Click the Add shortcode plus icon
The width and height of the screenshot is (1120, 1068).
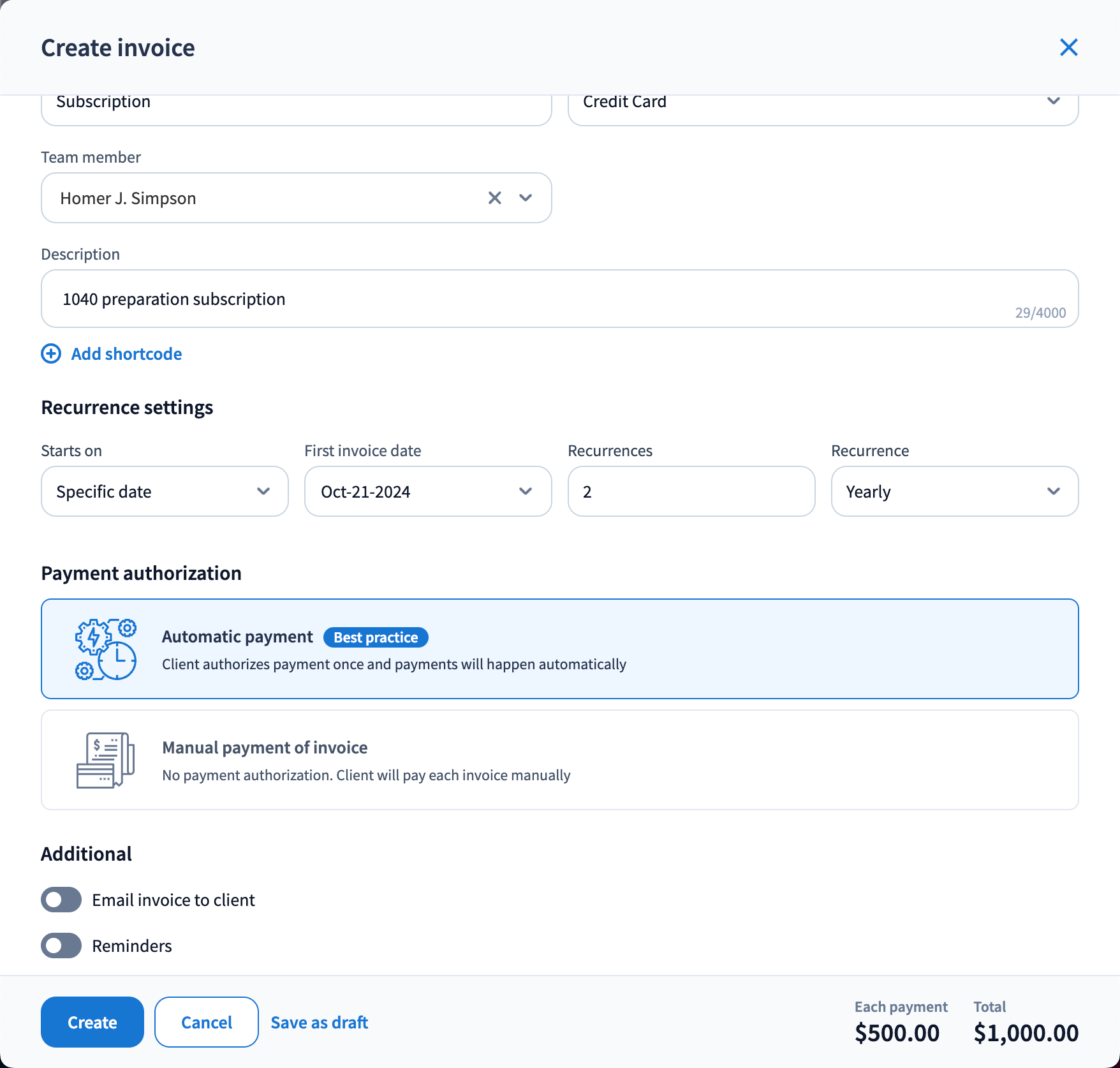coord(51,353)
